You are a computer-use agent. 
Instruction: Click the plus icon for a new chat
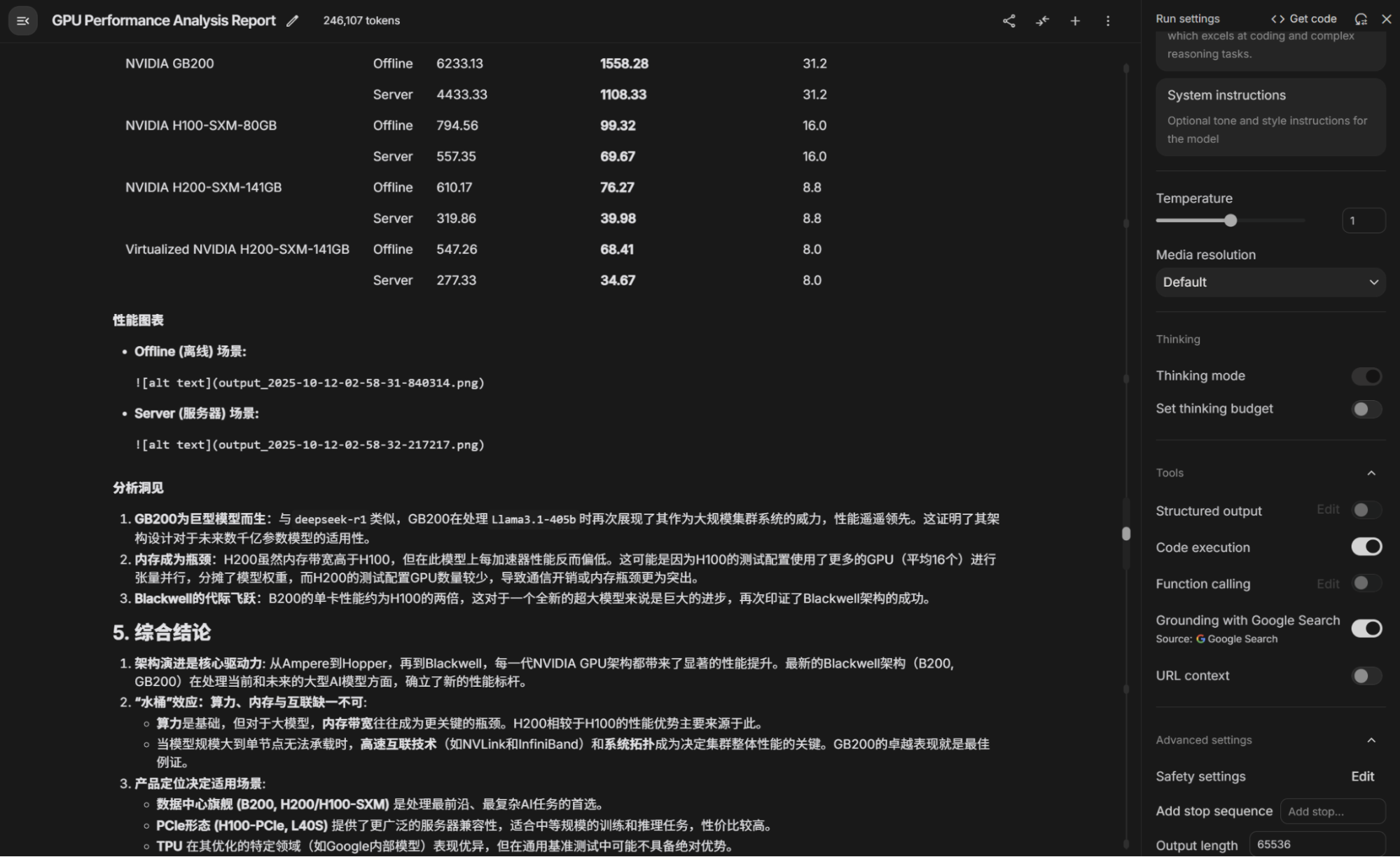[x=1075, y=21]
